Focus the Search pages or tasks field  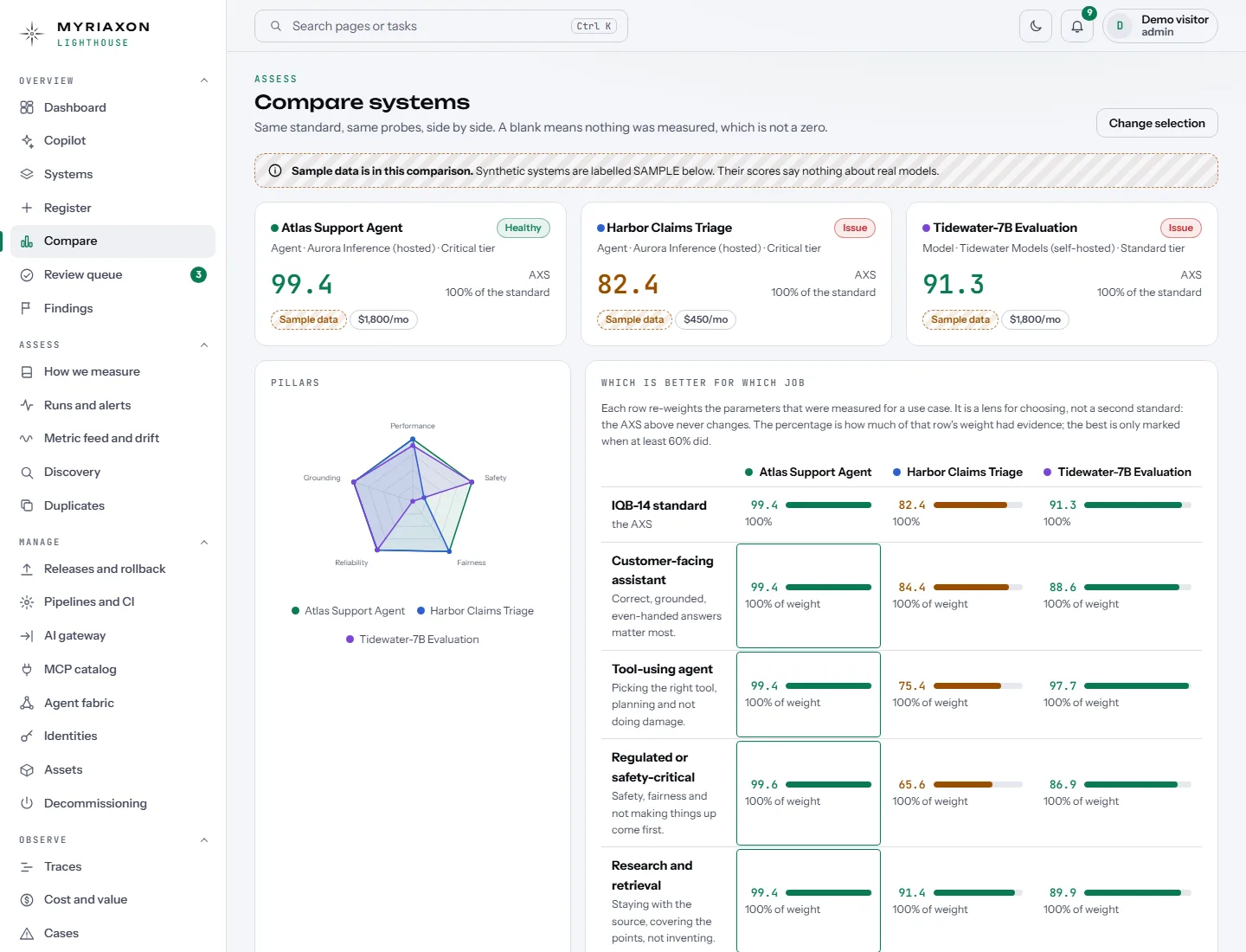coord(441,26)
